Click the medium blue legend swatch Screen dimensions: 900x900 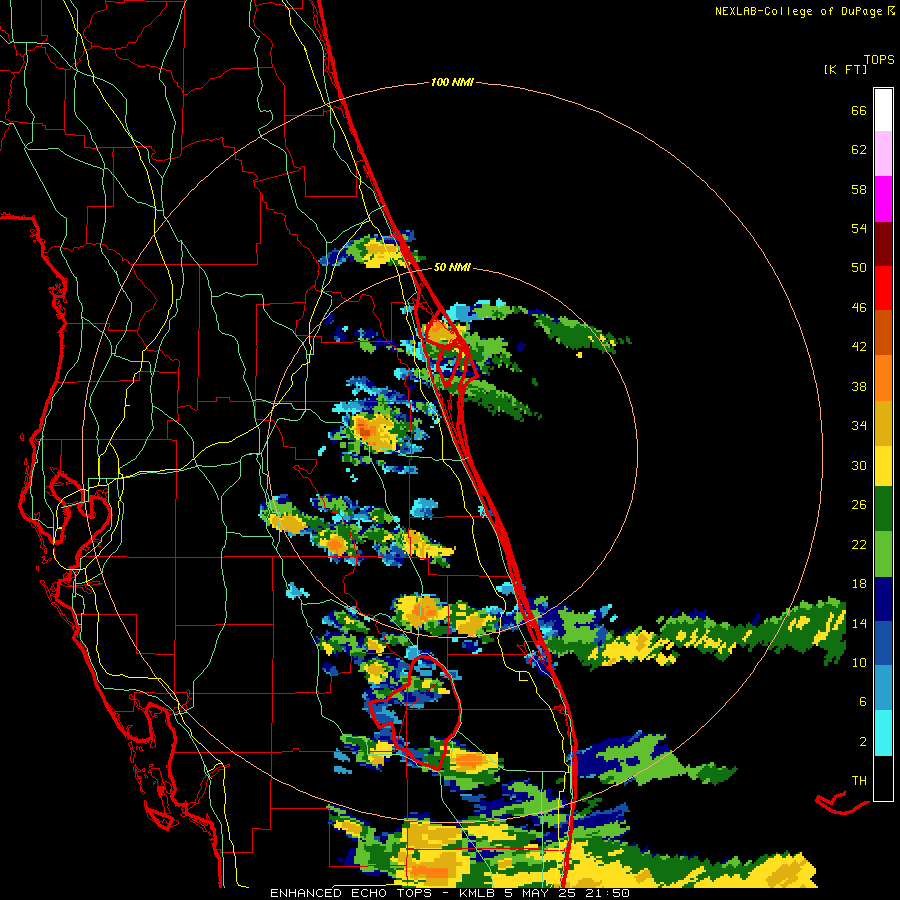883,643
